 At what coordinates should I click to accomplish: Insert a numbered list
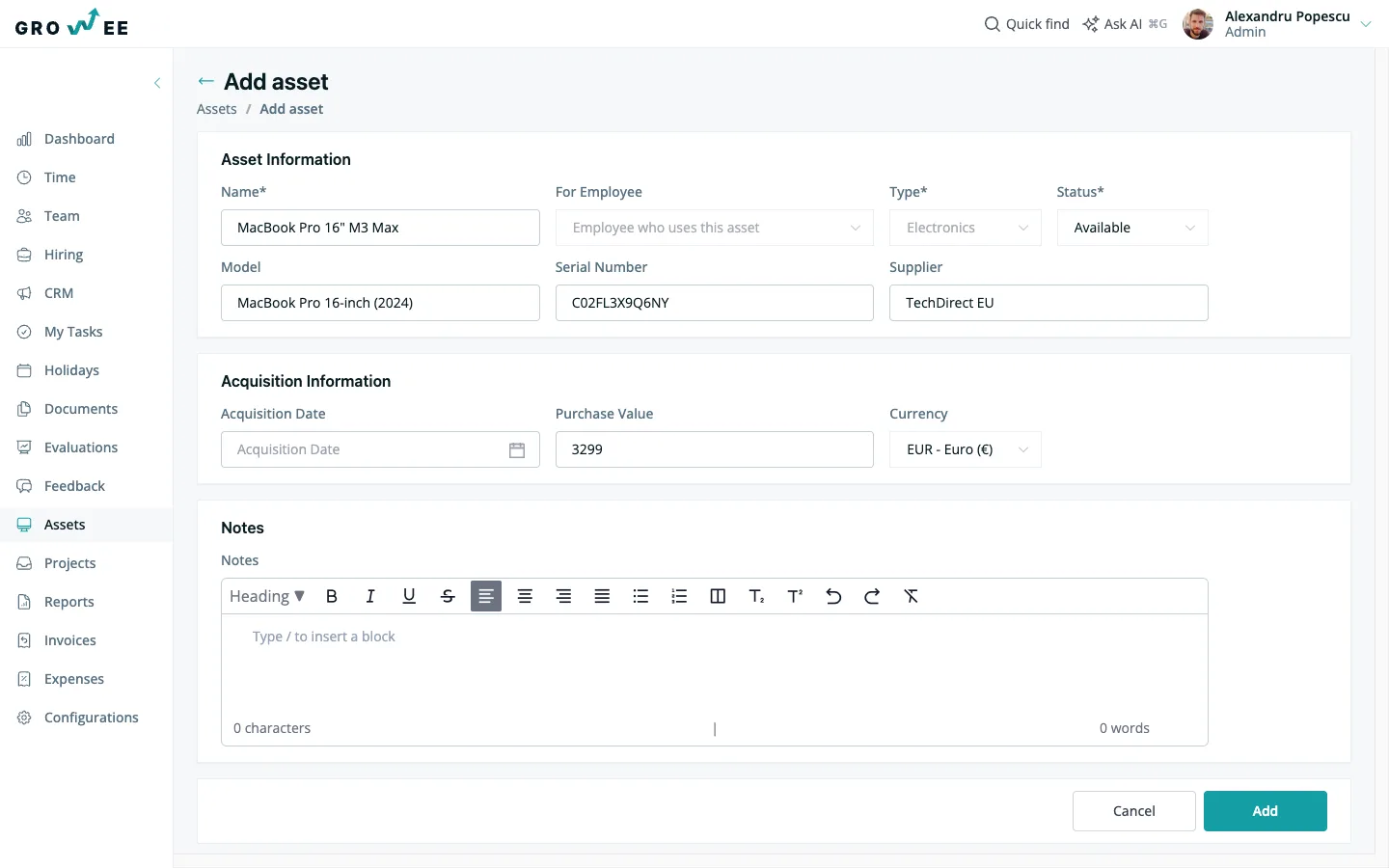(679, 596)
